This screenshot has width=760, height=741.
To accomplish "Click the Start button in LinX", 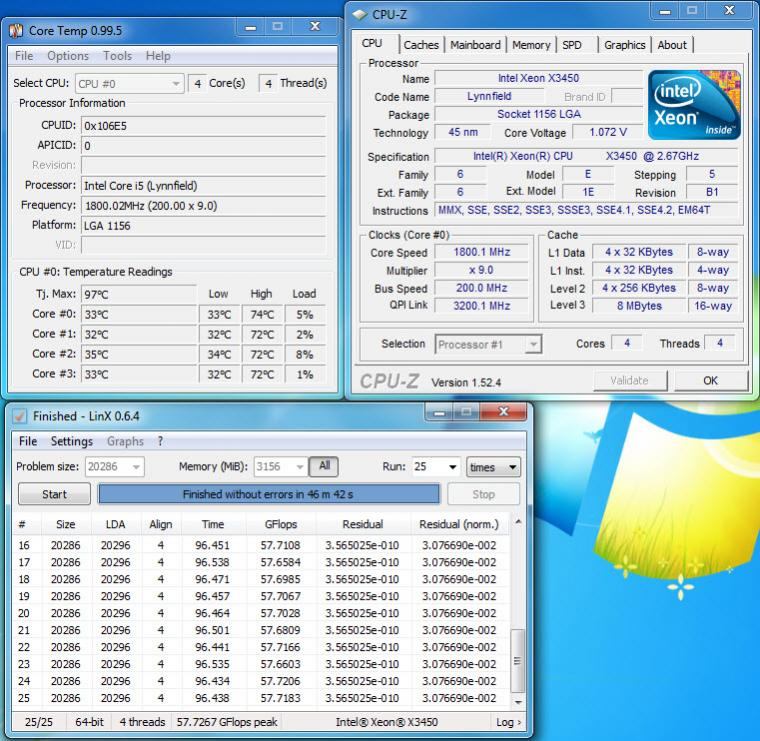I will 54,494.
